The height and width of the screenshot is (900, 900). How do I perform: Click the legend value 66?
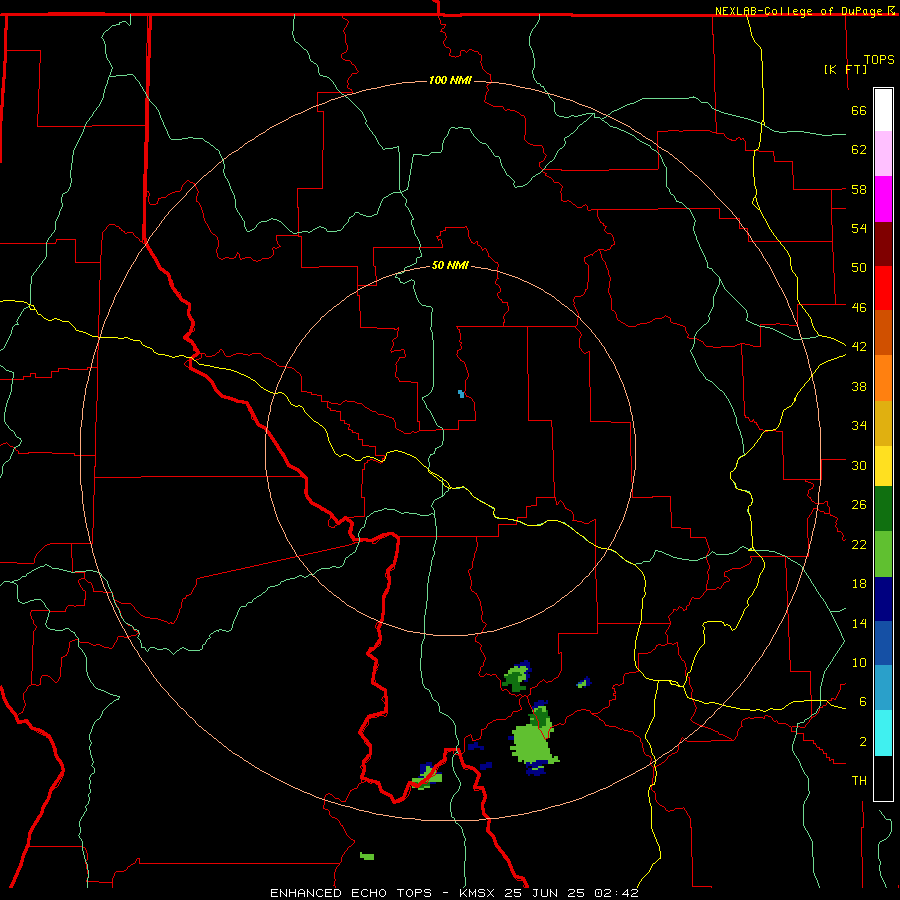pos(859,110)
